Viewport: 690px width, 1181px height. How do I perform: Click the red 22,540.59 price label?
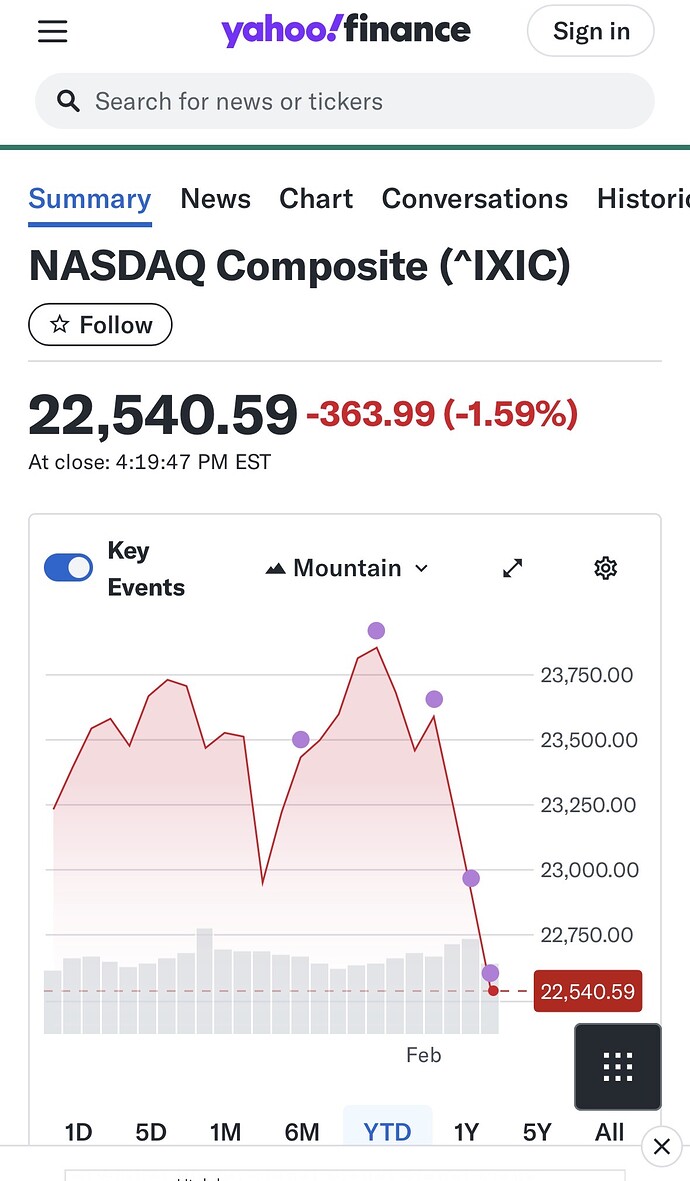coord(587,992)
